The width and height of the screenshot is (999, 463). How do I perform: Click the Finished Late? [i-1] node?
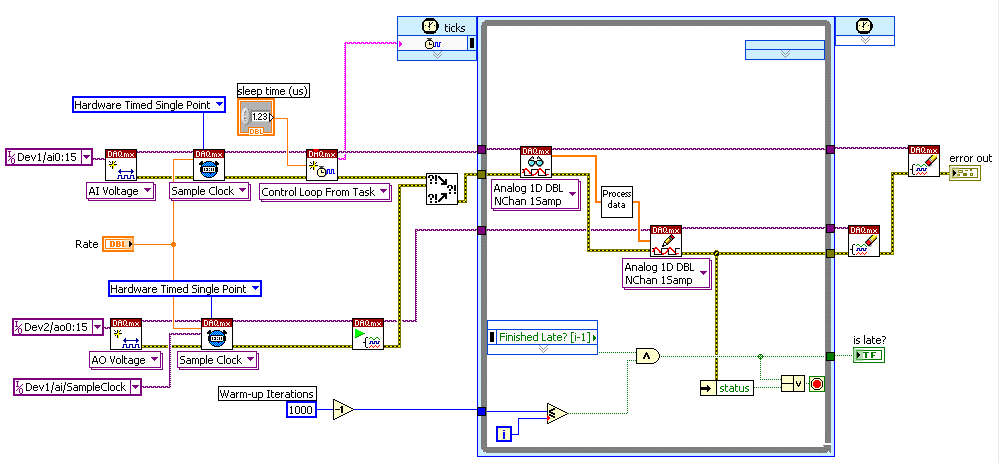(542, 338)
